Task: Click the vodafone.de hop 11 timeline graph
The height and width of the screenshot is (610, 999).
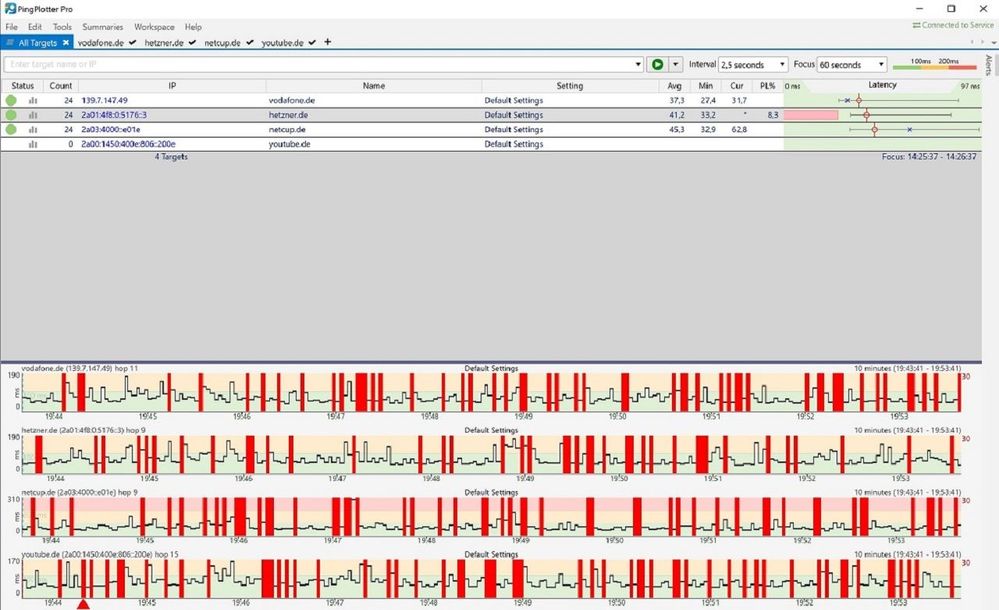Action: click(491, 392)
